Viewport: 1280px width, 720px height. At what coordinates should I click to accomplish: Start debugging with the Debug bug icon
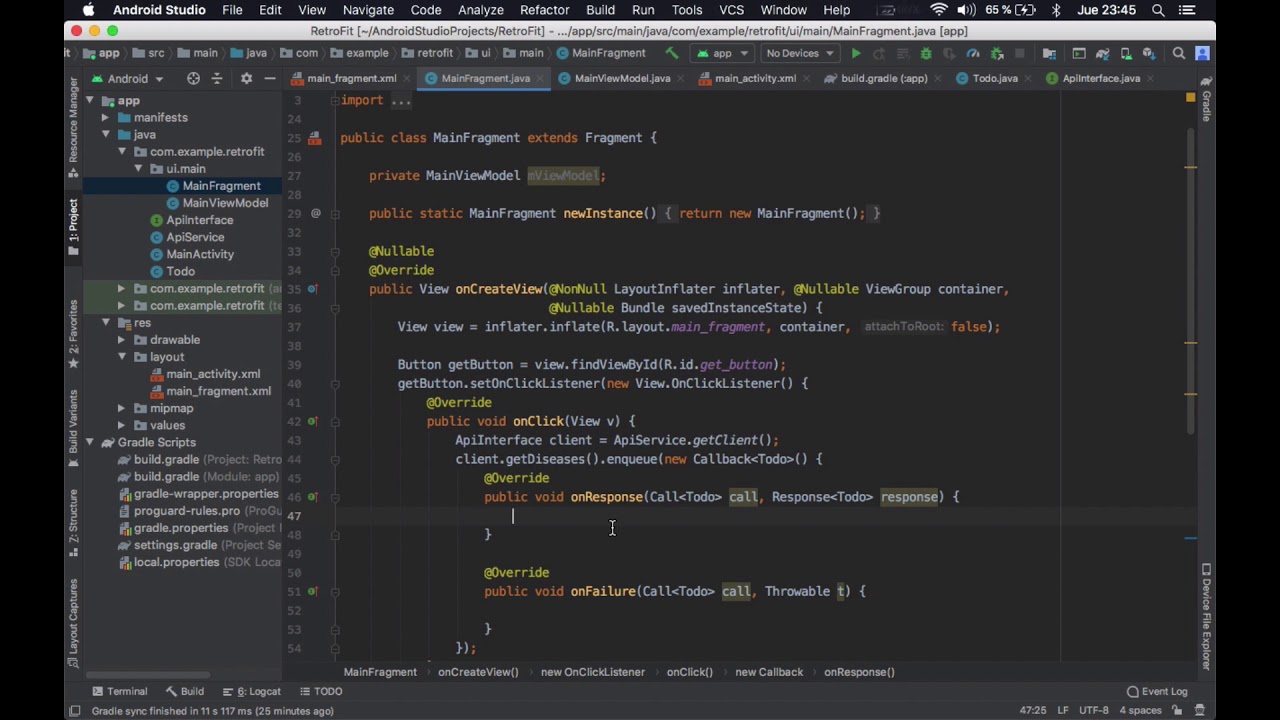pyautogui.click(x=926, y=53)
